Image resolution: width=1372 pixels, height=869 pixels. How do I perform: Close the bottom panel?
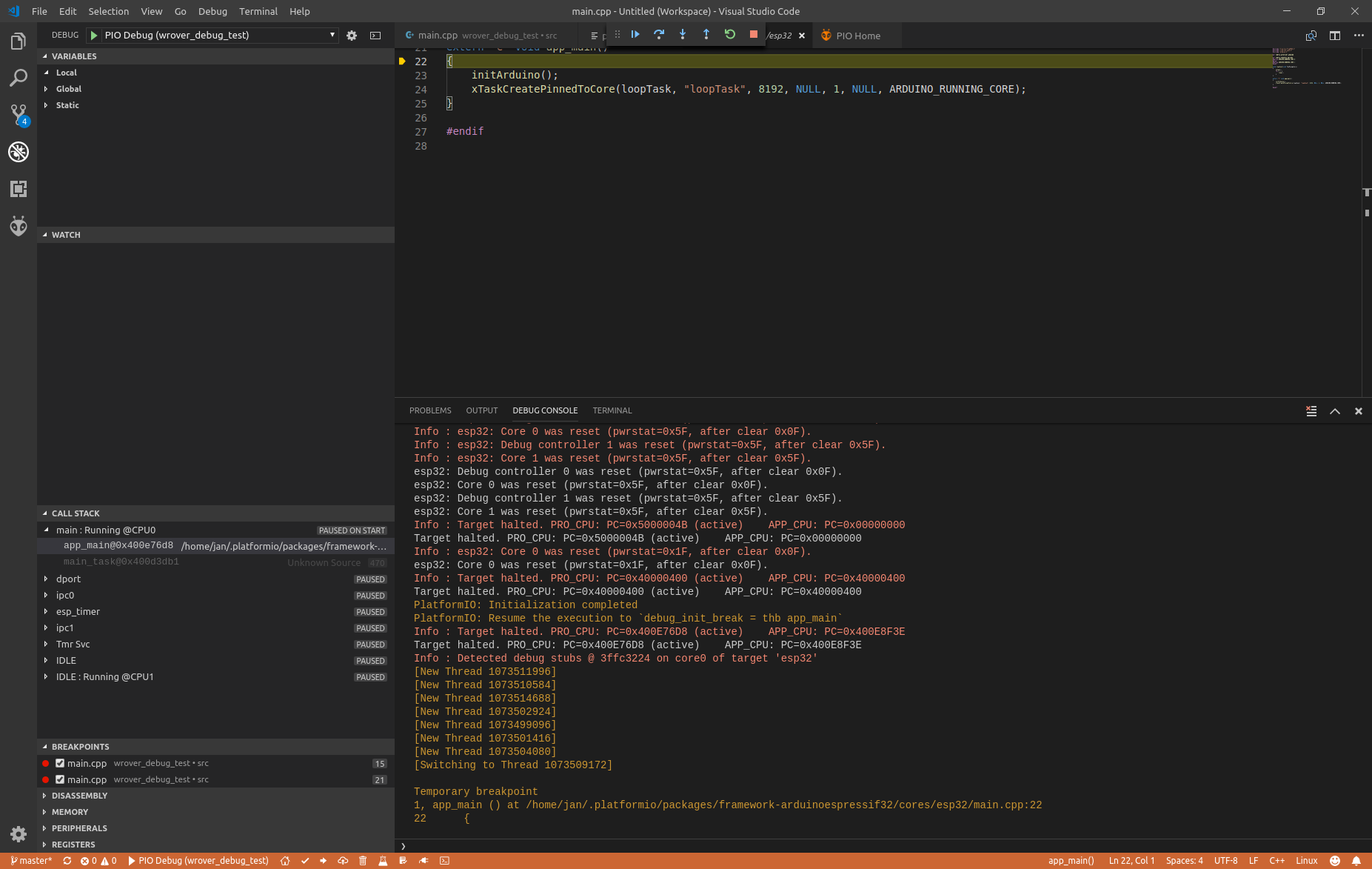coord(1359,411)
